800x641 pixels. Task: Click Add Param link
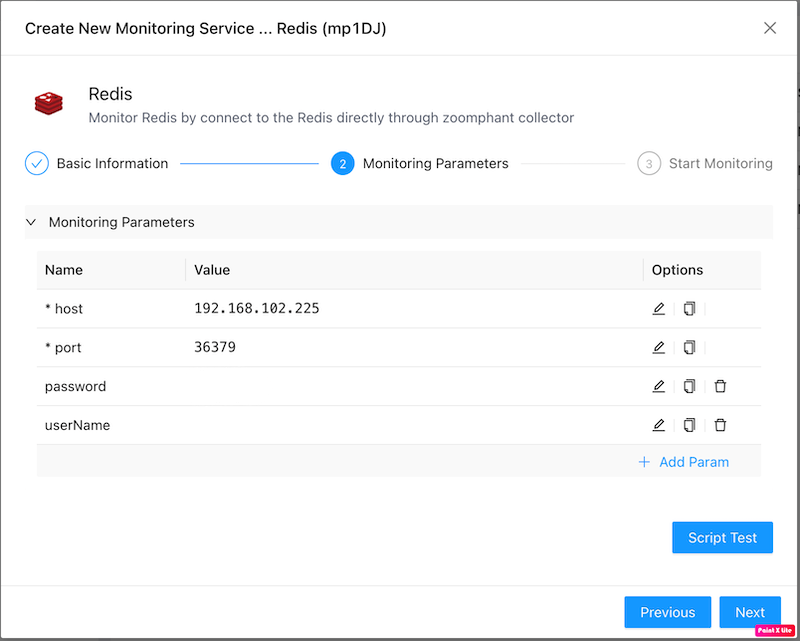coord(684,462)
